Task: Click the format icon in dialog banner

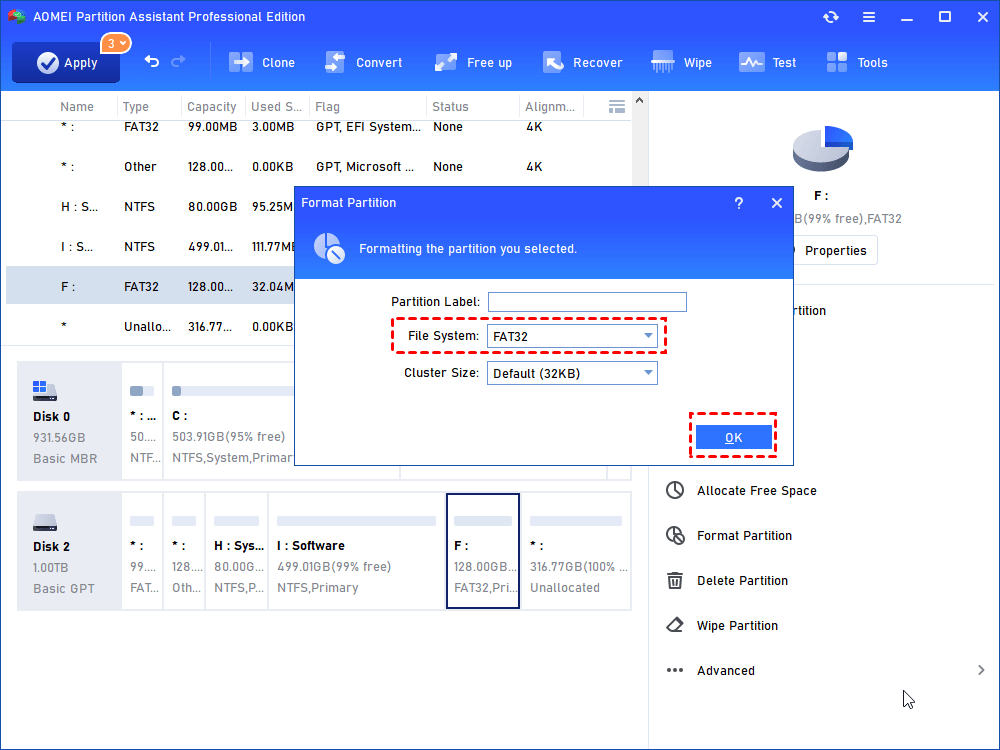Action: 329,248
